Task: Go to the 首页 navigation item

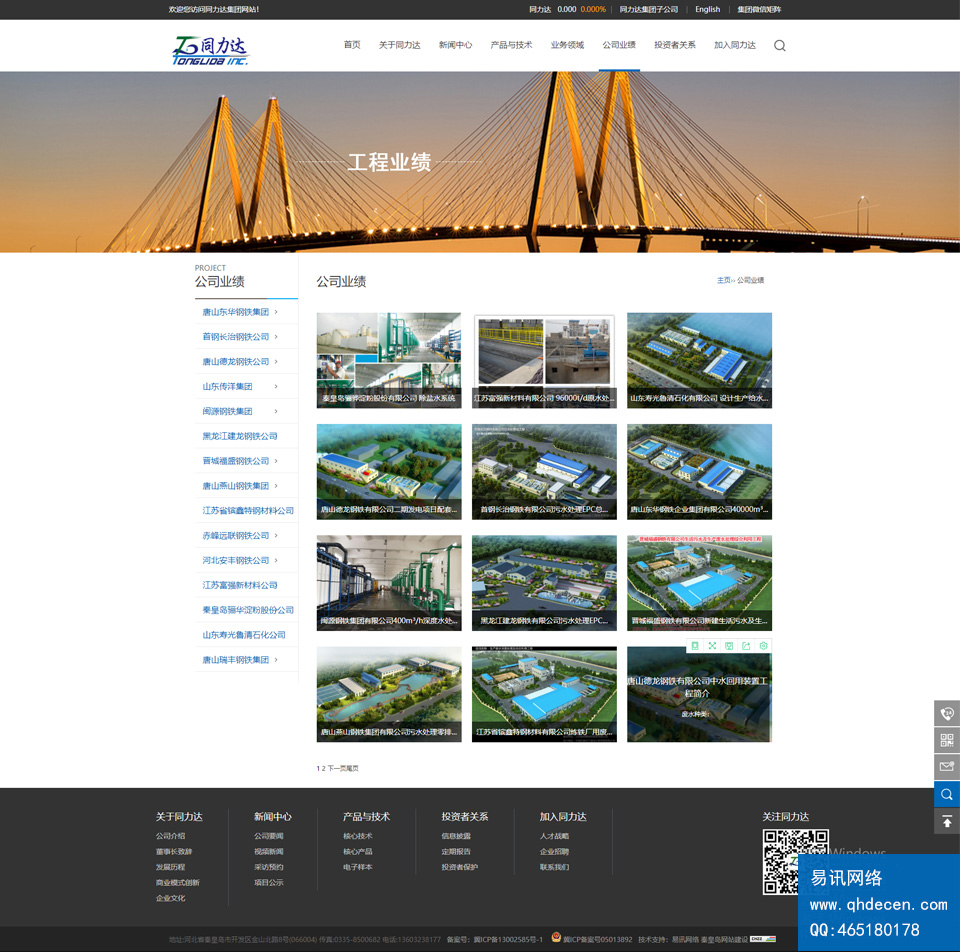Action: click(x=352, y=45)
